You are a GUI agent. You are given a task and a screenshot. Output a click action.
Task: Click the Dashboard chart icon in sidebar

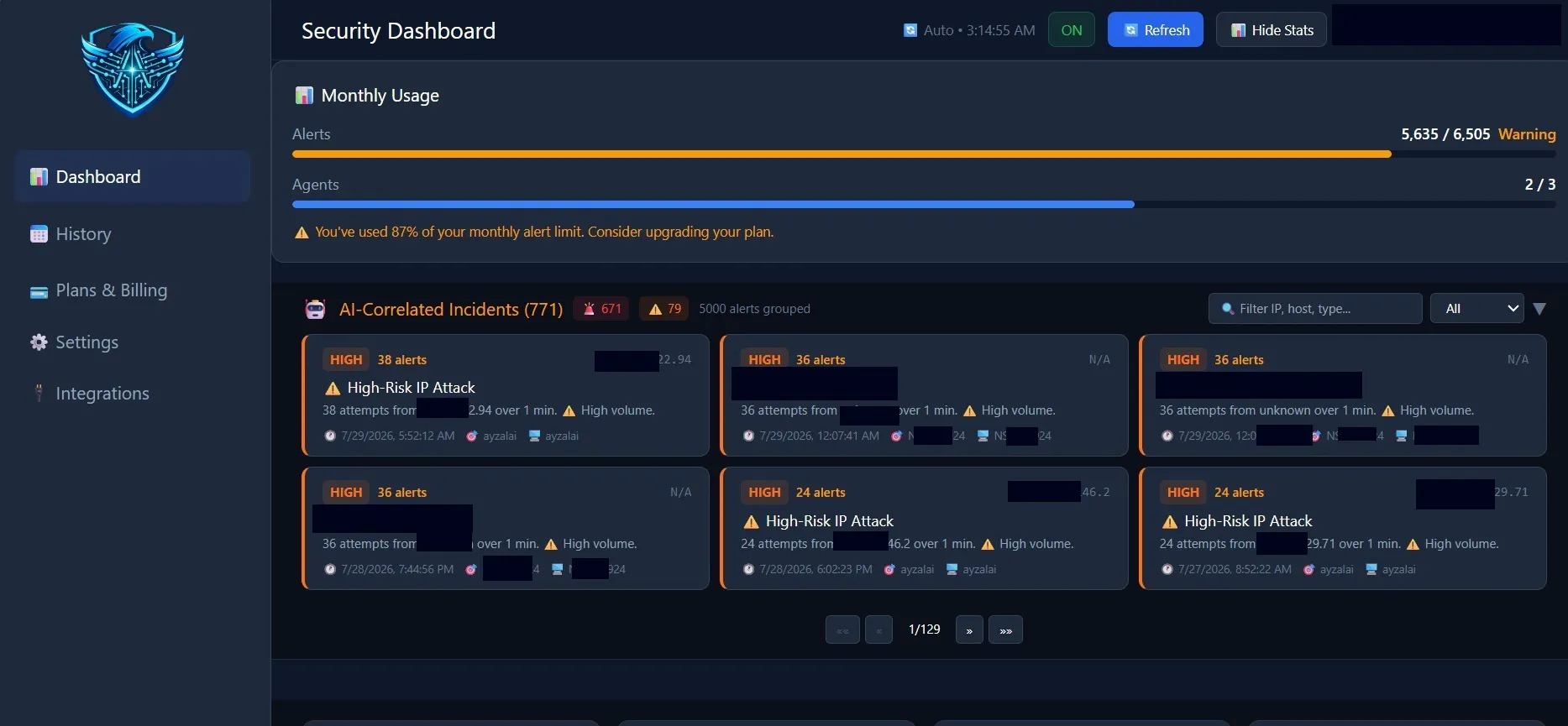click(39, 177)
